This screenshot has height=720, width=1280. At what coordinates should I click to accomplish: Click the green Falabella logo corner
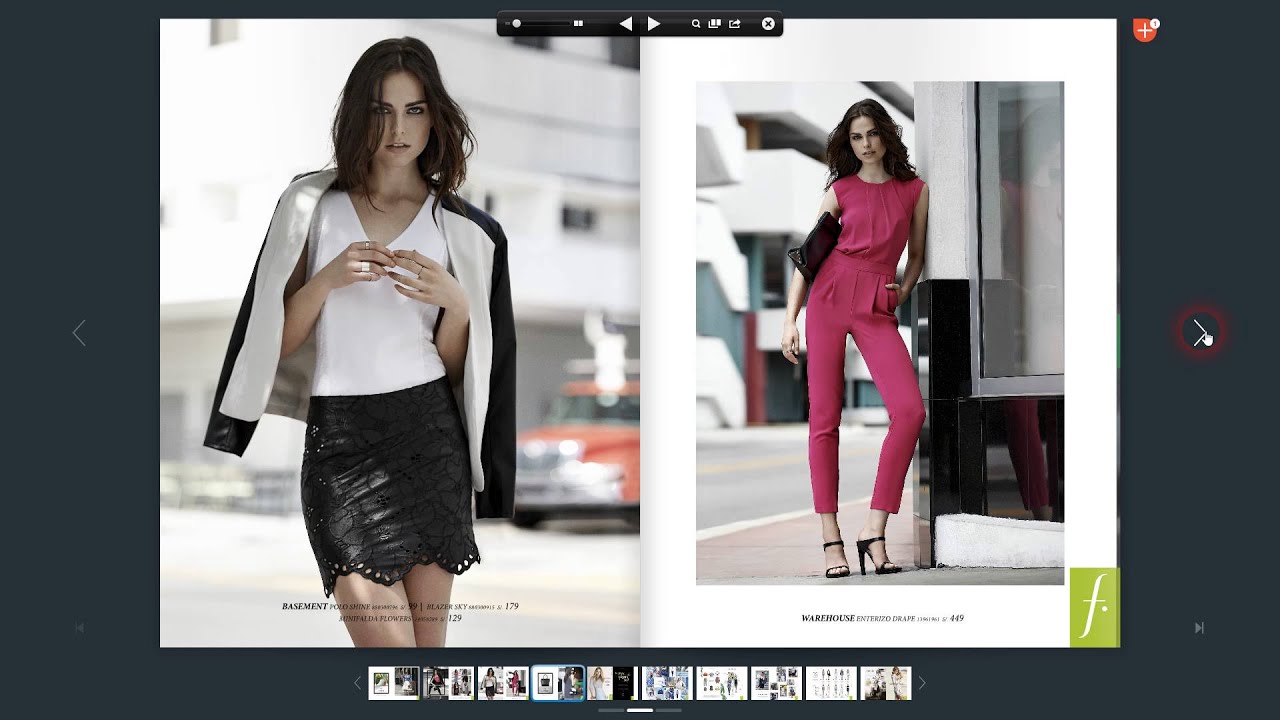click(1094, 607)
